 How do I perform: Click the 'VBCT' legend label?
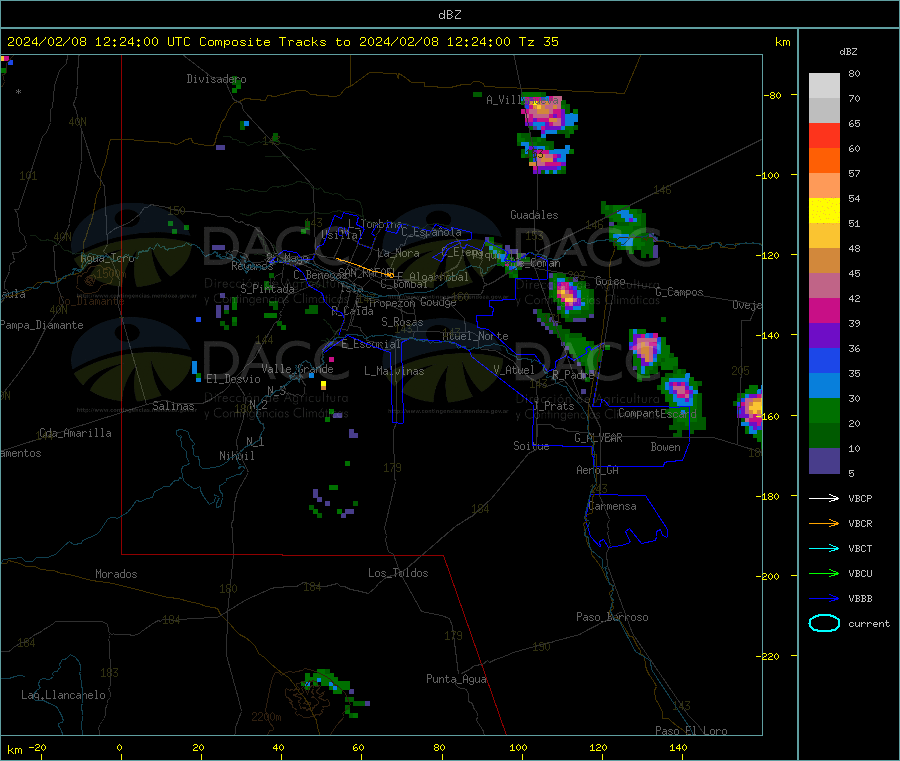pyautogui.click(x=860, y=548)
